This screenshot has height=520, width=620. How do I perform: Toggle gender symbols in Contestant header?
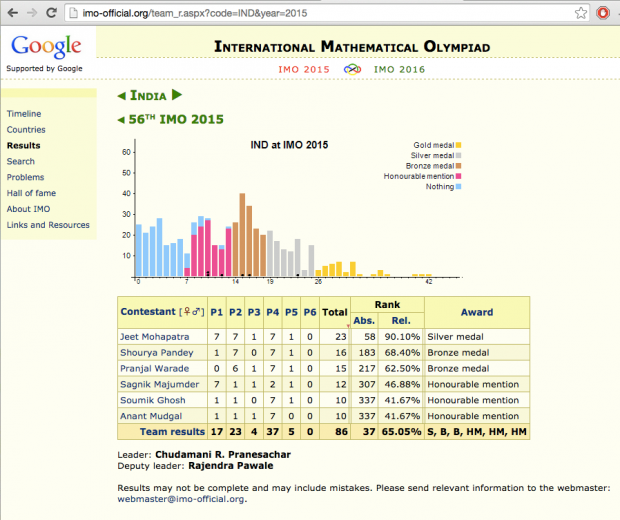(x=190, y=312)
